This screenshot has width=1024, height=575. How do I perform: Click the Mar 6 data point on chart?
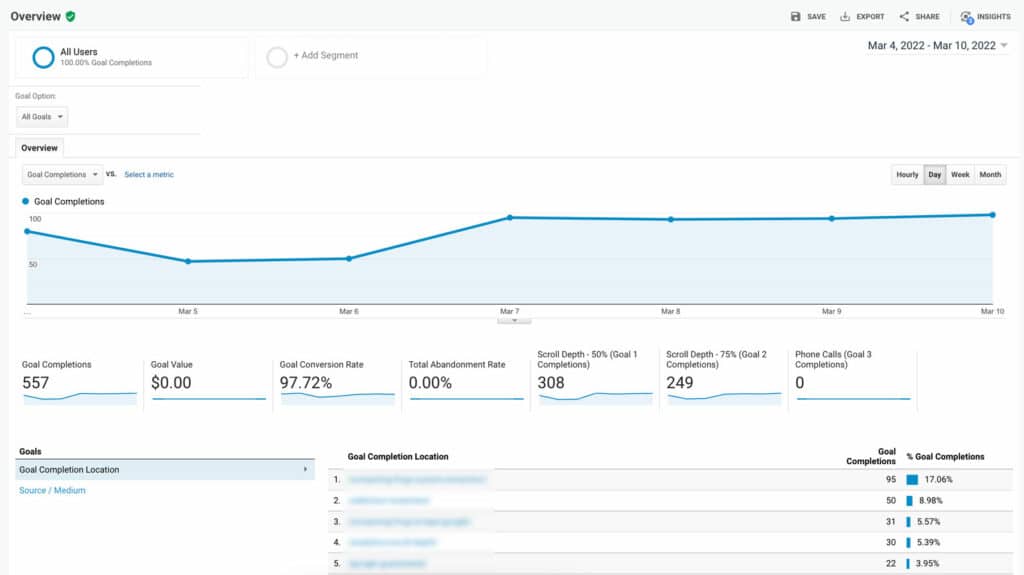349,259
